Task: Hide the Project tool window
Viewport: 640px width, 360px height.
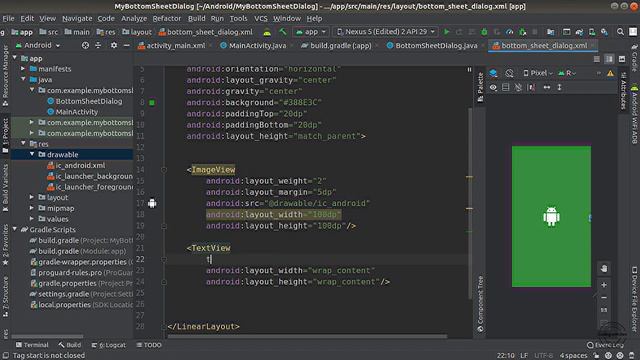Action: (127, 45)
